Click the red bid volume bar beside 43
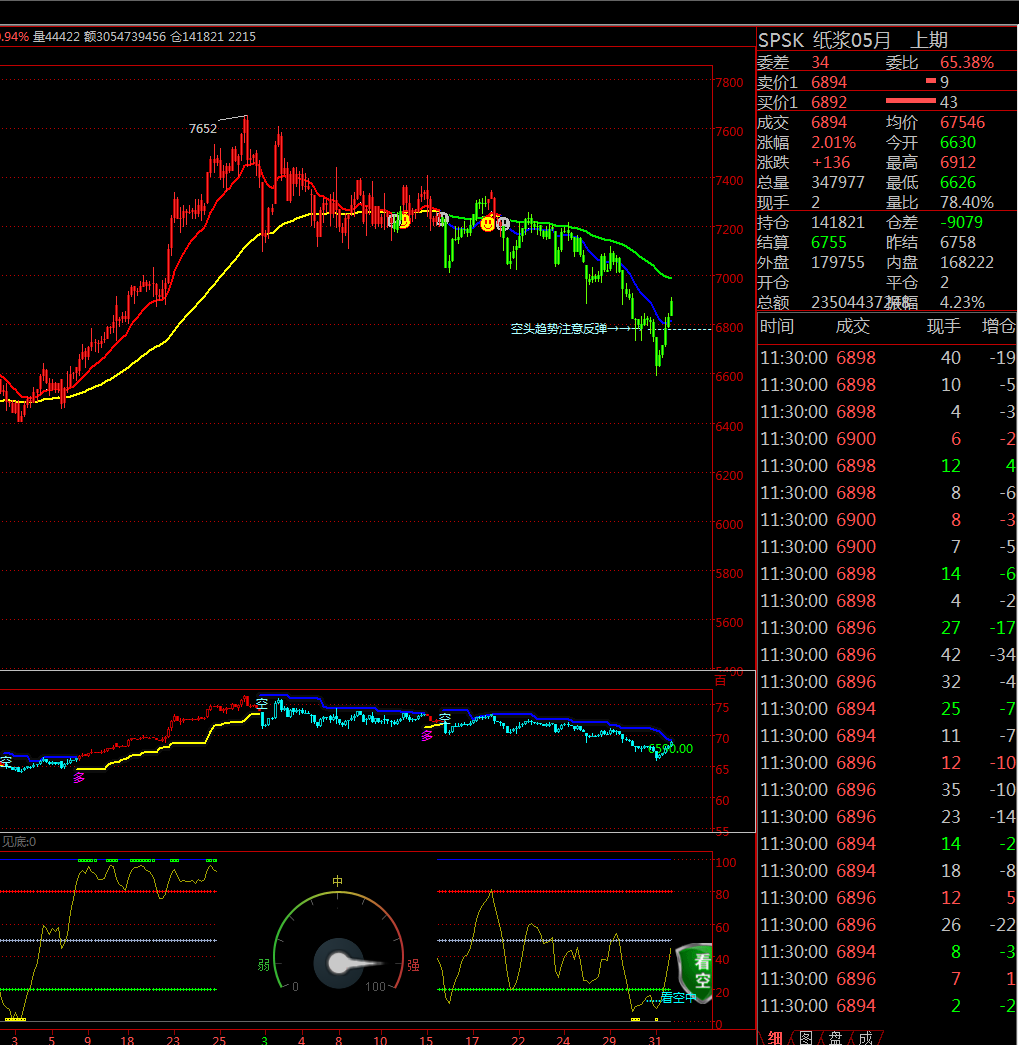Screen dimensions: 1019x1045 pos(910,102)
